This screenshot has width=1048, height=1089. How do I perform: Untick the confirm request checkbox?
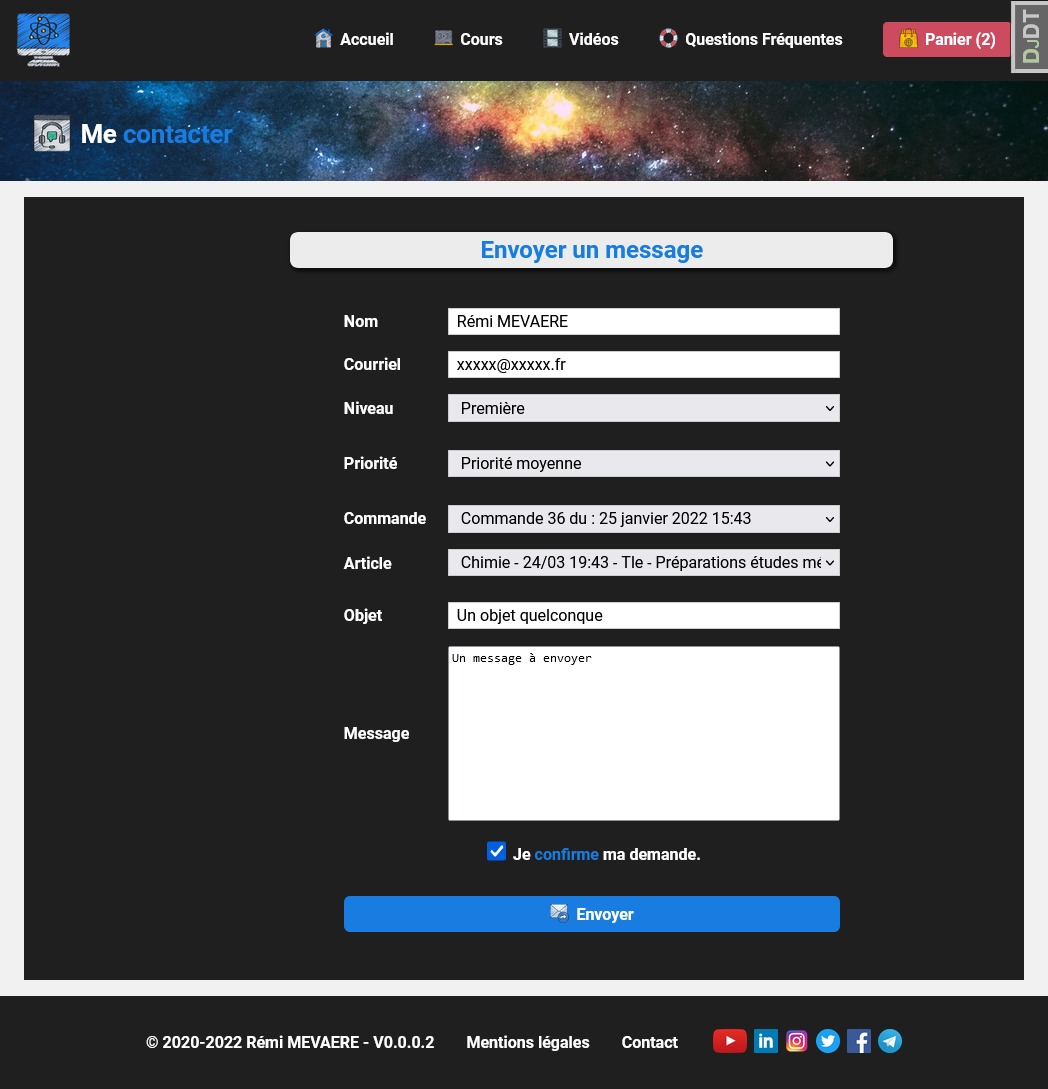tap(496, 851)
